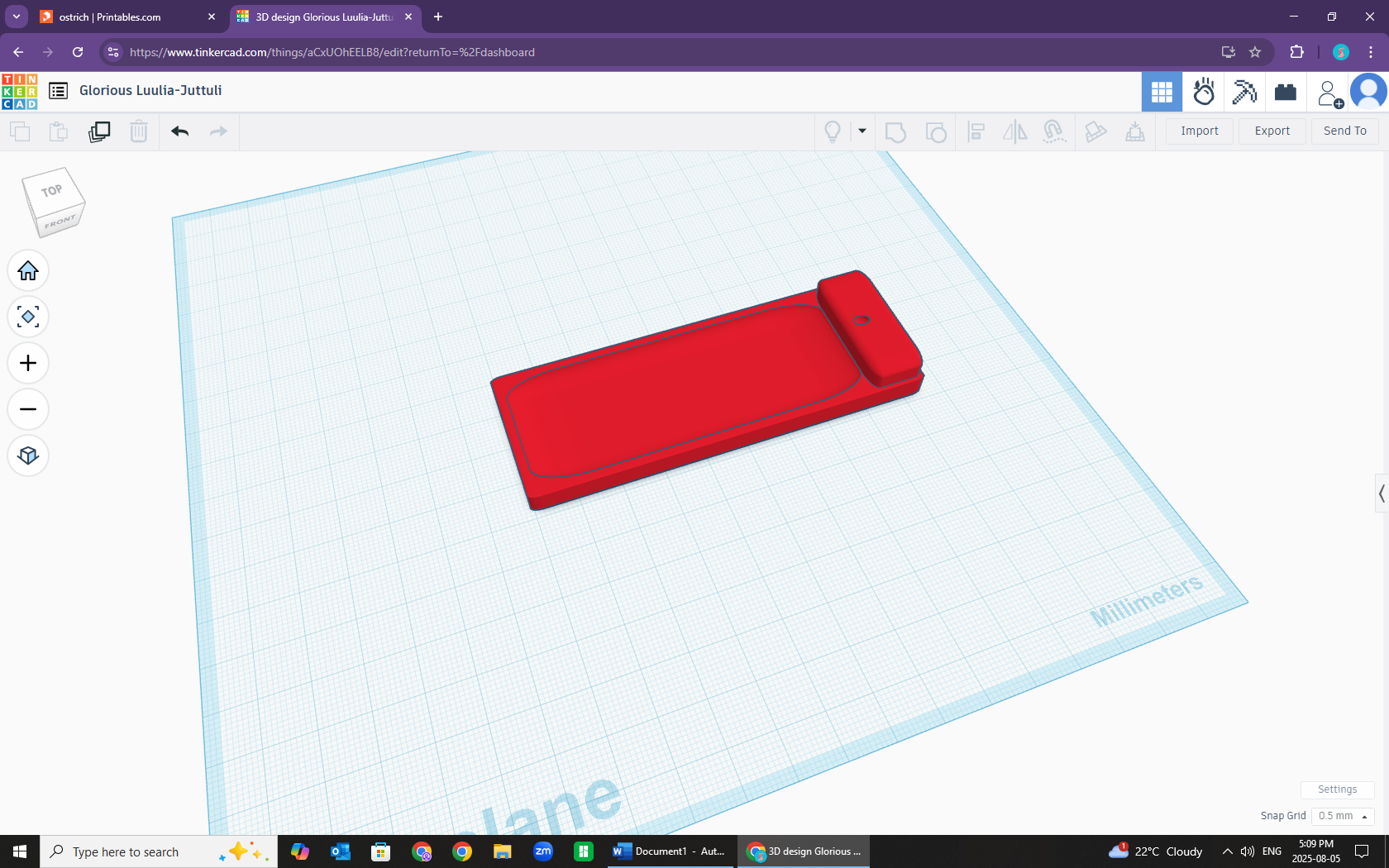This screenshot has height=868, width=1389.
Task: Open Word Document1 in the taskbar
Action: click(x=671, y=851)
